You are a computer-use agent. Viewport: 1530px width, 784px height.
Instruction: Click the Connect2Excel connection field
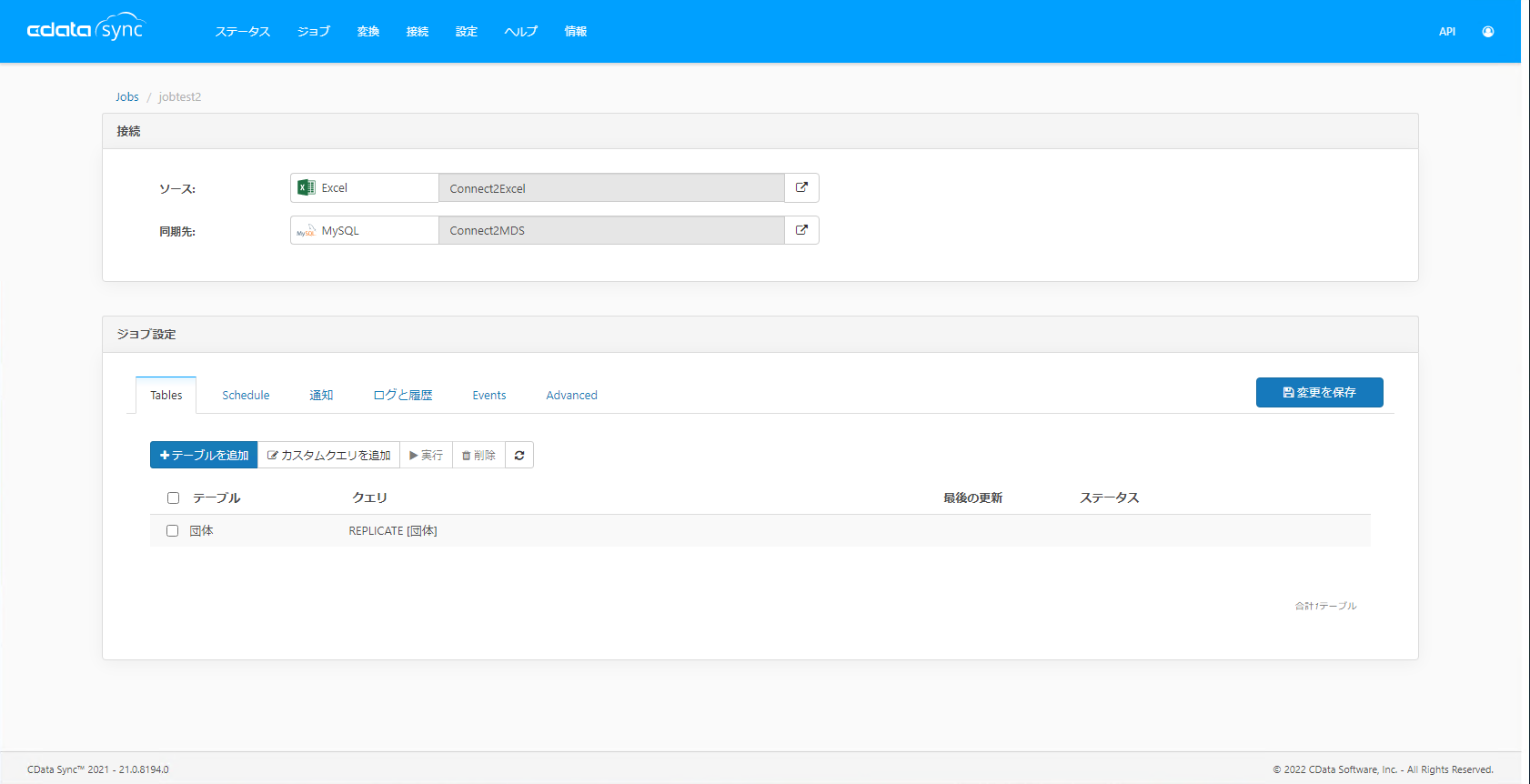pyautogui.click(x=611, y=188)
